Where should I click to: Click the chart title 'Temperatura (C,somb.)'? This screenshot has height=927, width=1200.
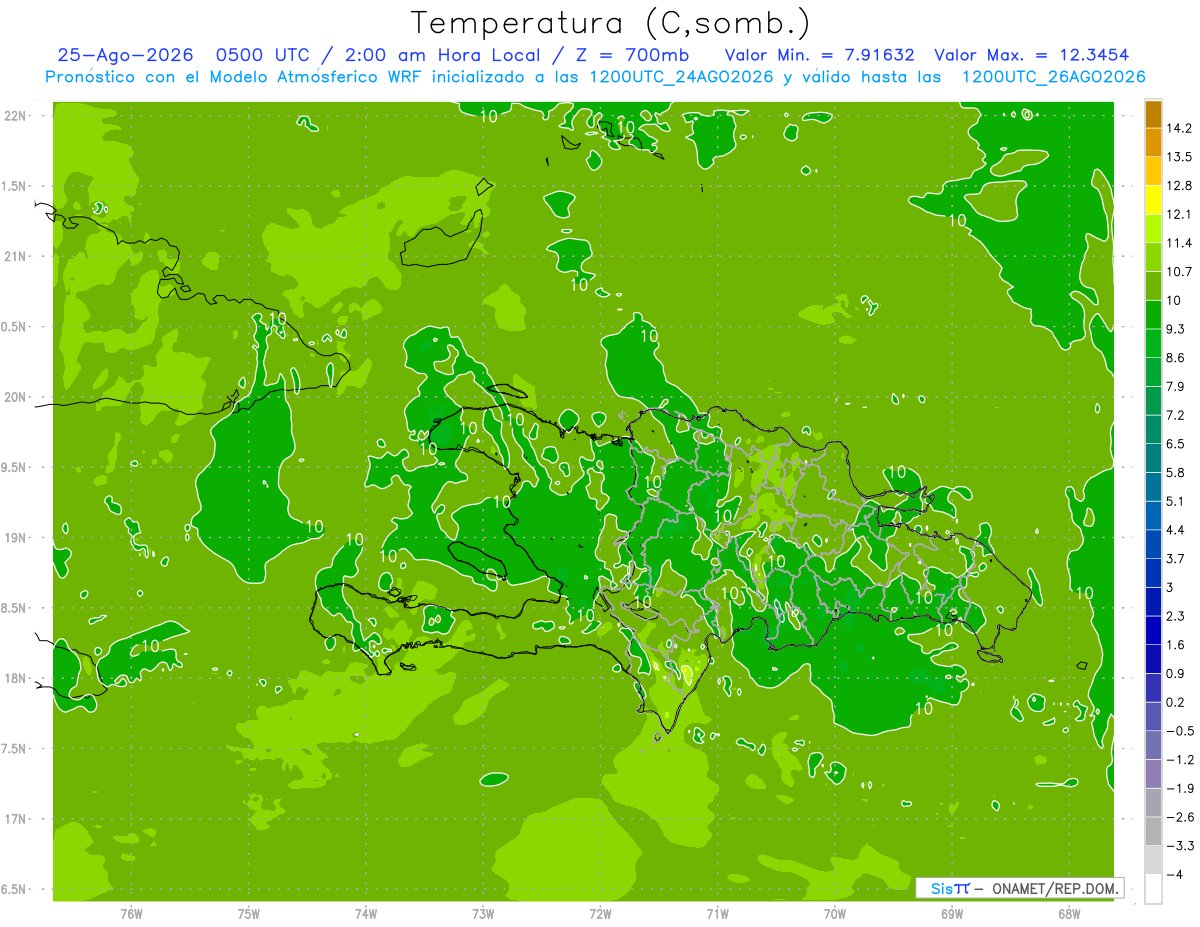609,22
